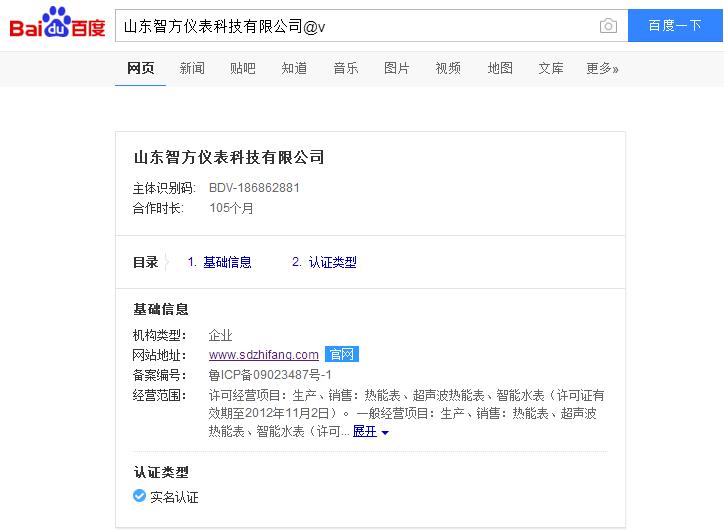Click the blue real-name verification badge icon
The height and width of the screenshot is (531, 724).
[x=139, y=495]
